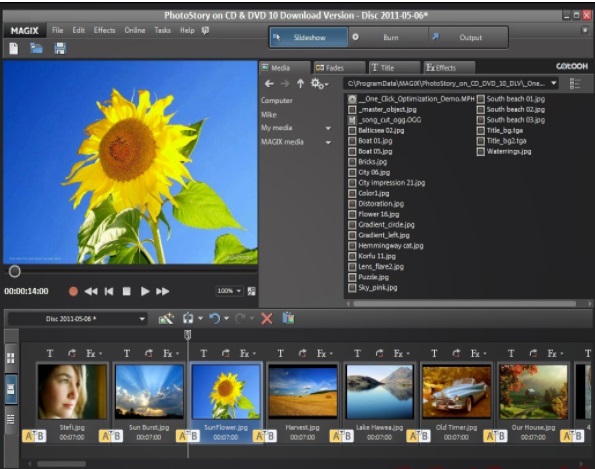Tick the checkbox for _master_object.jpg
Image resolution: width=595 pixels, height=469 pixels.
pos(352,110)
